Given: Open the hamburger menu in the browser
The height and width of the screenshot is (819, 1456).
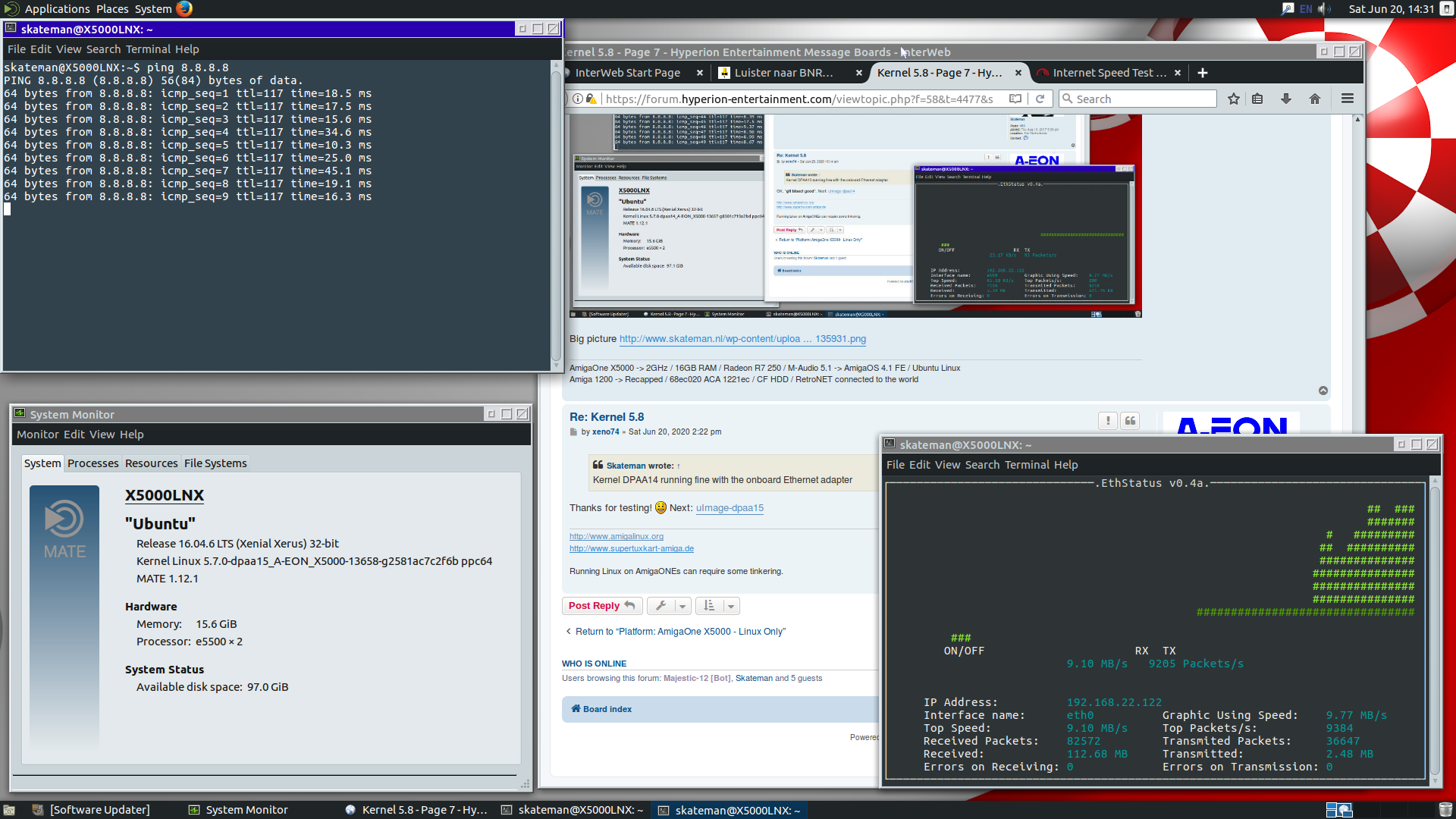Looking at the screenshot, I should pos(1348,99).
